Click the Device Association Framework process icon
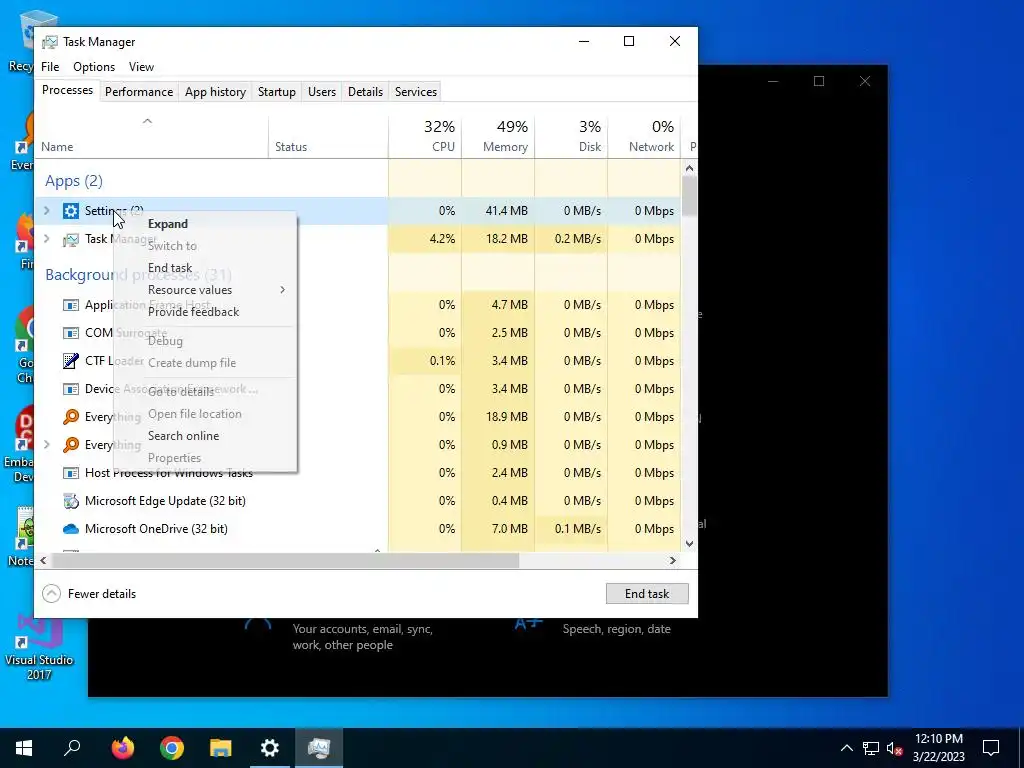 click(x=71, y=389)
